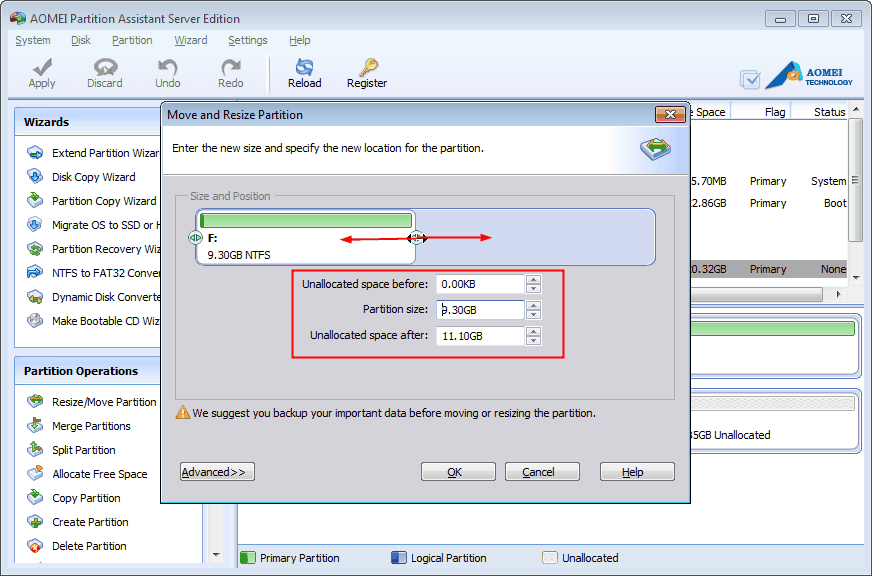Click the "Primary" cell in the Boot row
Image resolution: width=872 pixels, height=576 pixels.
pyautogui.click(x=767, y=203)
